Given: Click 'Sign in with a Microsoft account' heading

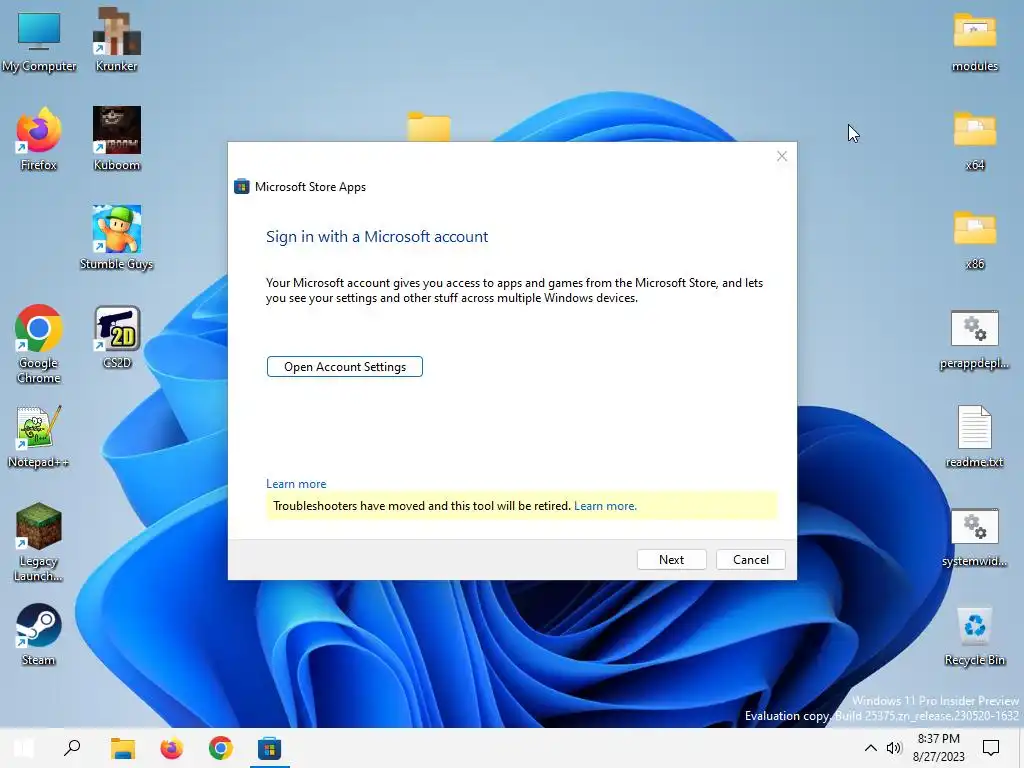Looking at the screenshot, I should tap(377, 237).
